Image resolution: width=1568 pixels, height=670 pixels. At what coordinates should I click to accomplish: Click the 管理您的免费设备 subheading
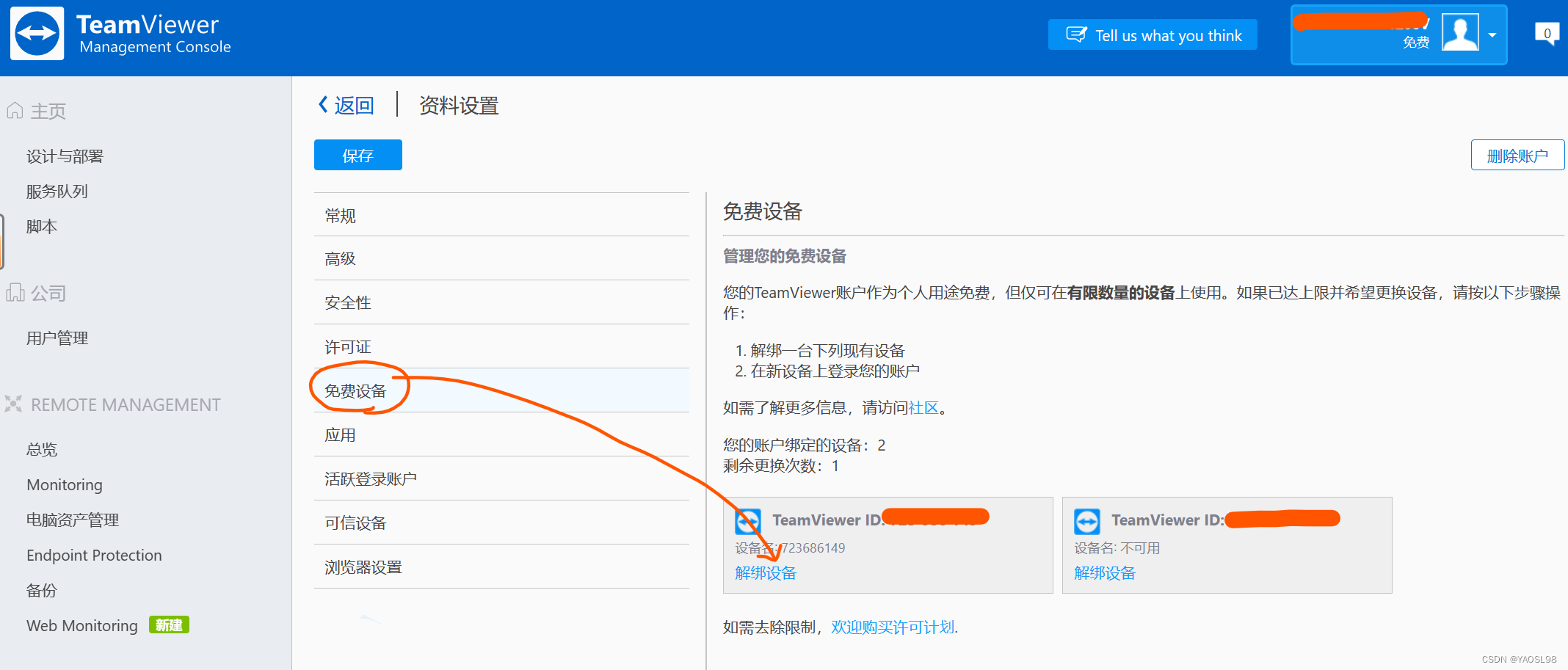click(785, 256)
